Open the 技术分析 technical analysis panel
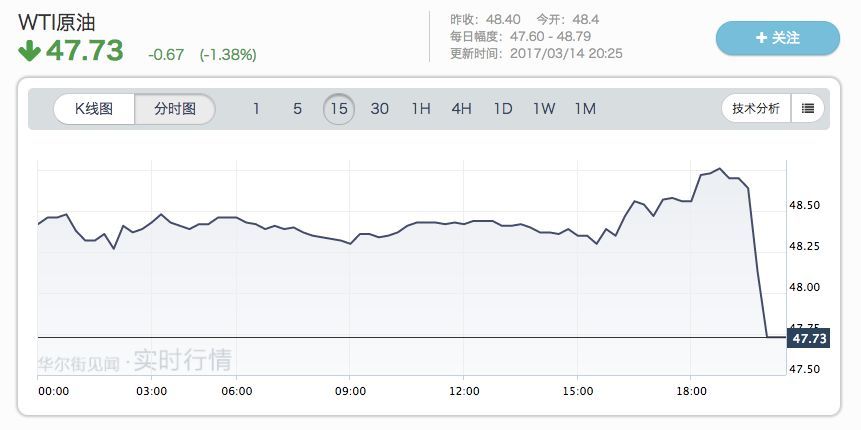This screenshot has height=430, width=861. [x=756, y=108]
